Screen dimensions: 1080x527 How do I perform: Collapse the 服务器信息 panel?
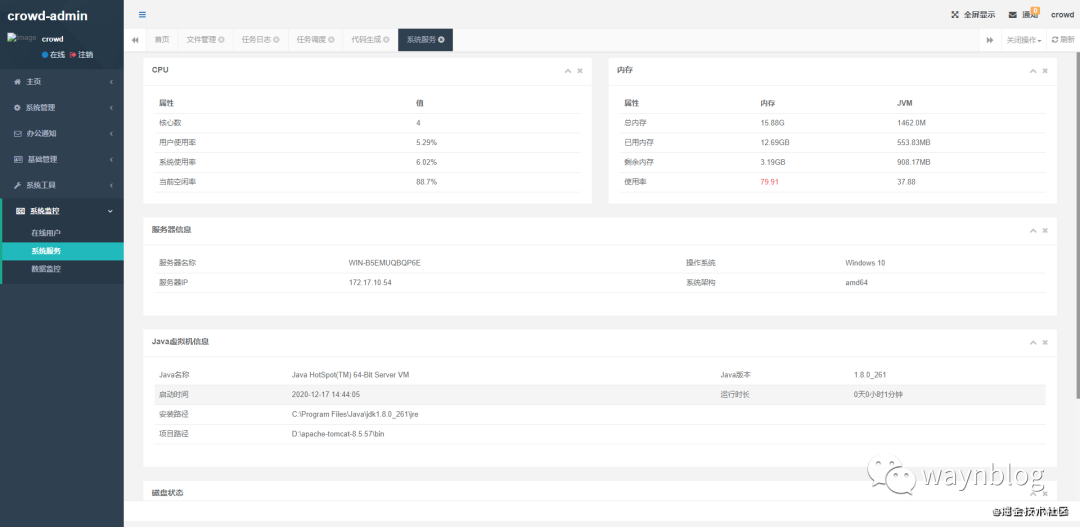(x=1033, y=230)
